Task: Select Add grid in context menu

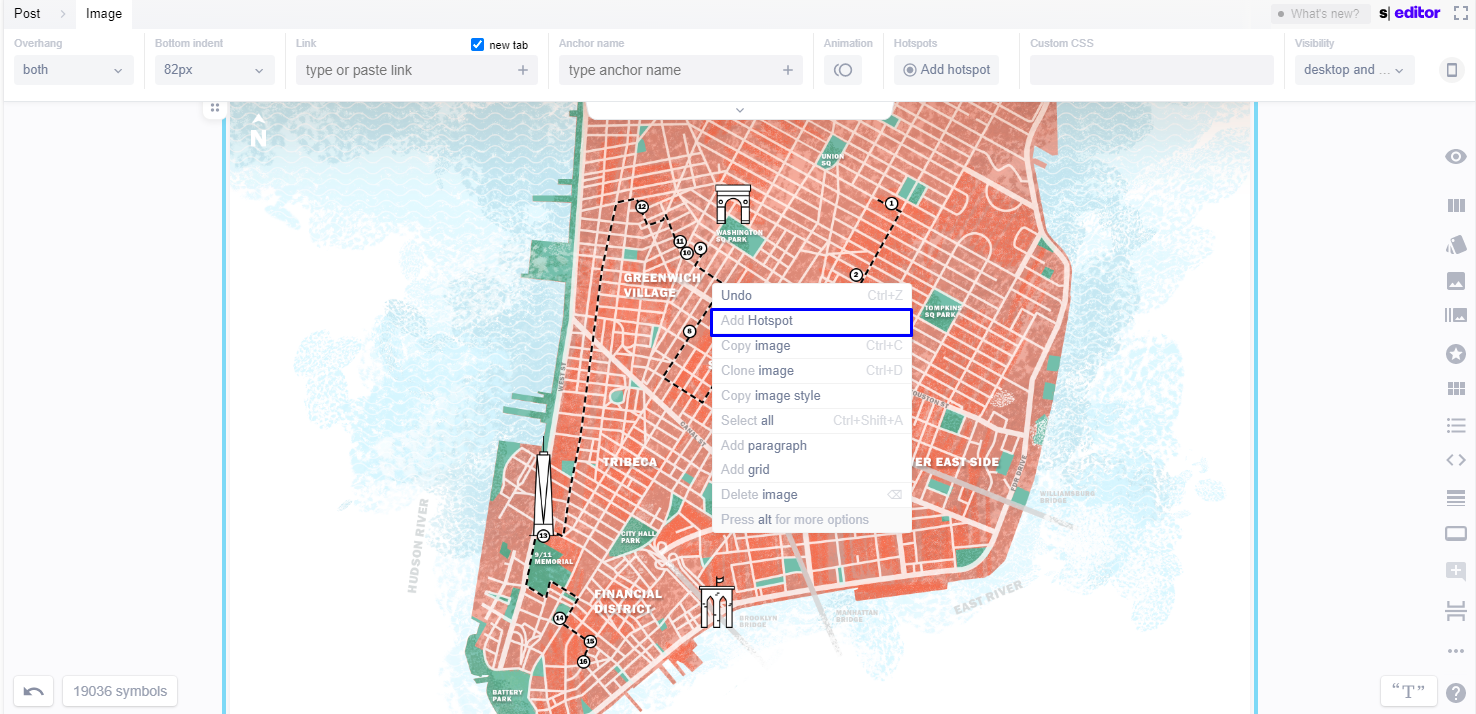Action: click(x=812, y=470)
